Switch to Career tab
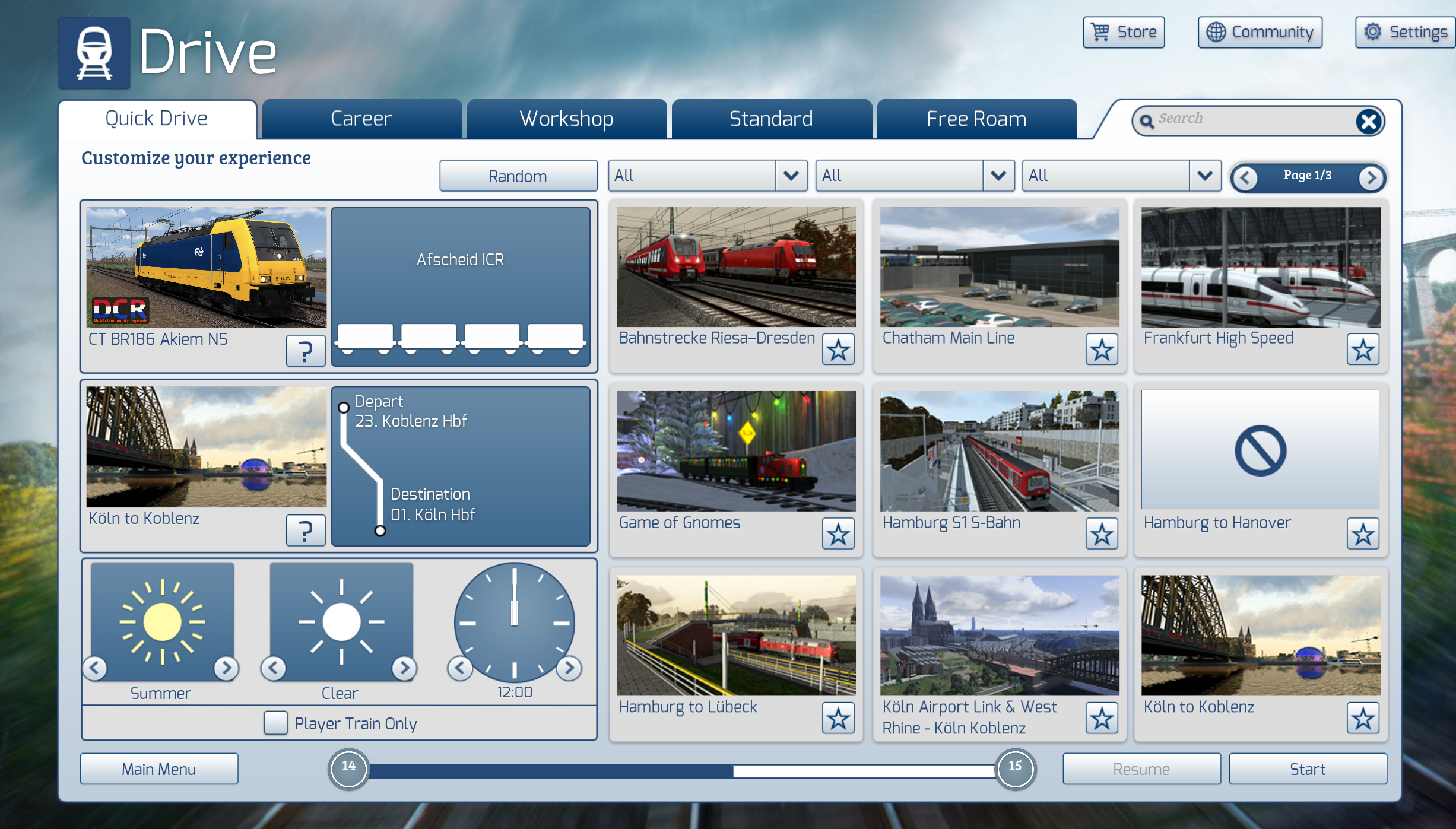The image size is (1456, 829). coord(361,119)
